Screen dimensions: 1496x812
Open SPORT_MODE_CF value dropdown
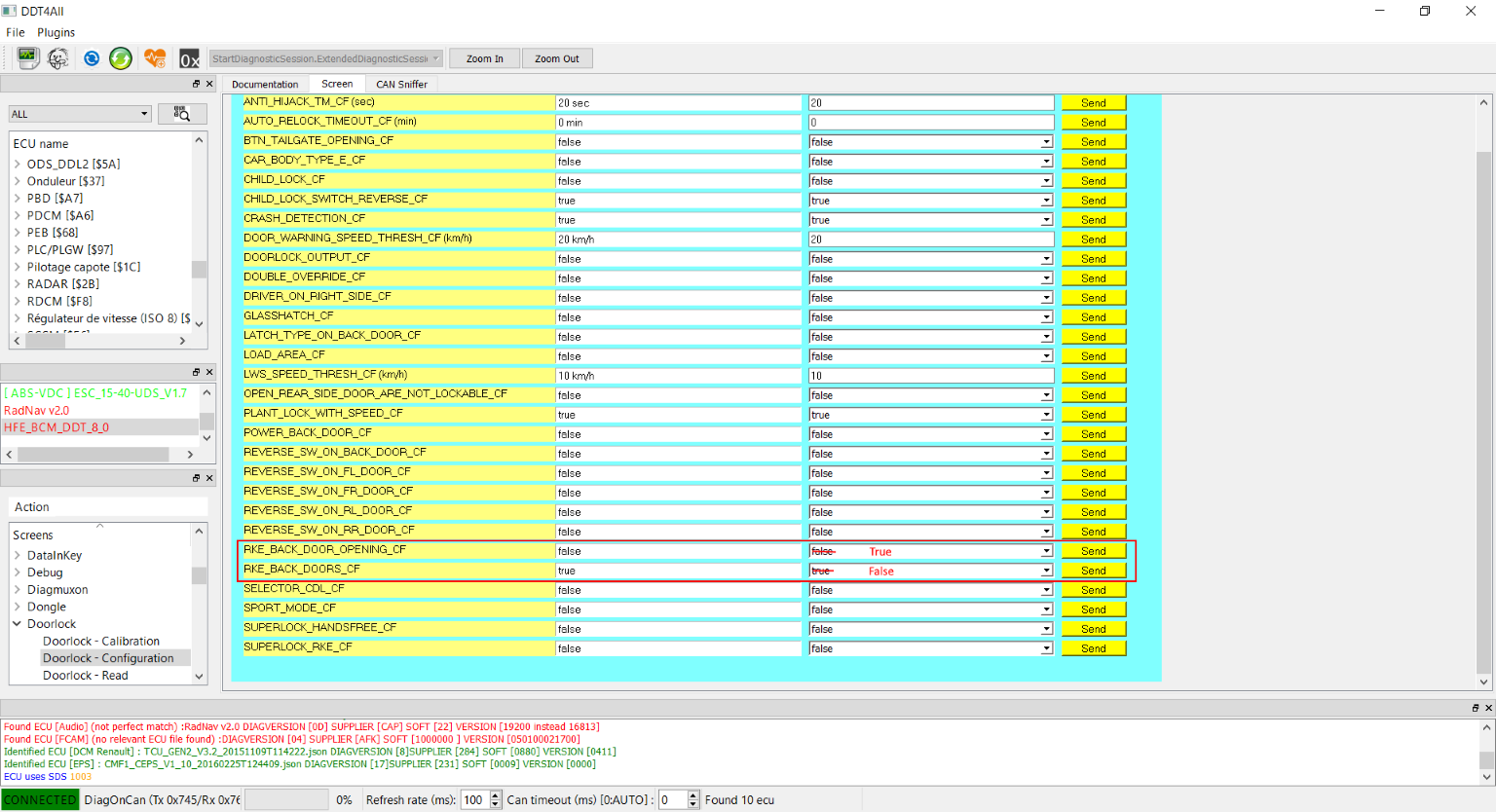coord(1047,609)
